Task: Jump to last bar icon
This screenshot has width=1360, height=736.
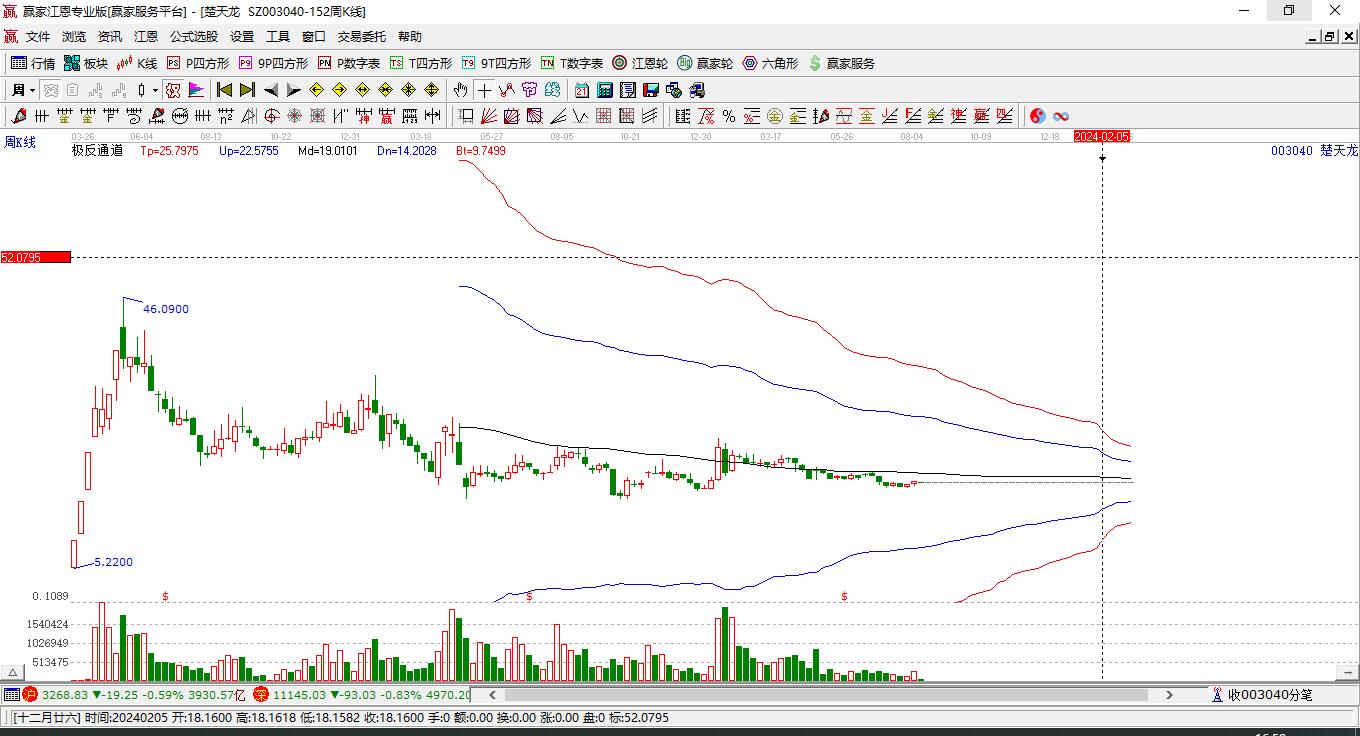Action: (247, 90)
